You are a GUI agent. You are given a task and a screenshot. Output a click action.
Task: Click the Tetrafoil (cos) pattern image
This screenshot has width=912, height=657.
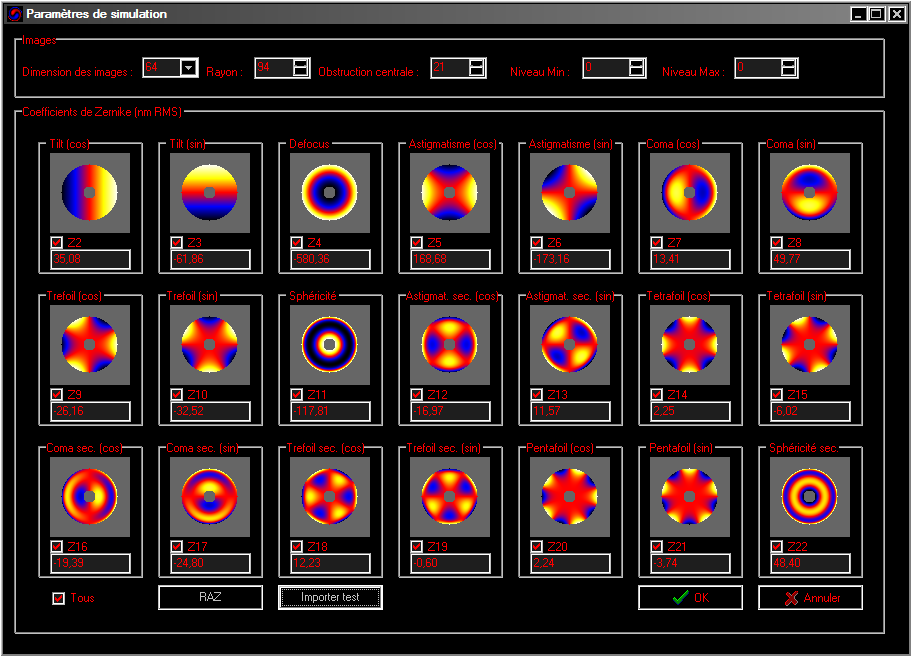click(690, 345)
